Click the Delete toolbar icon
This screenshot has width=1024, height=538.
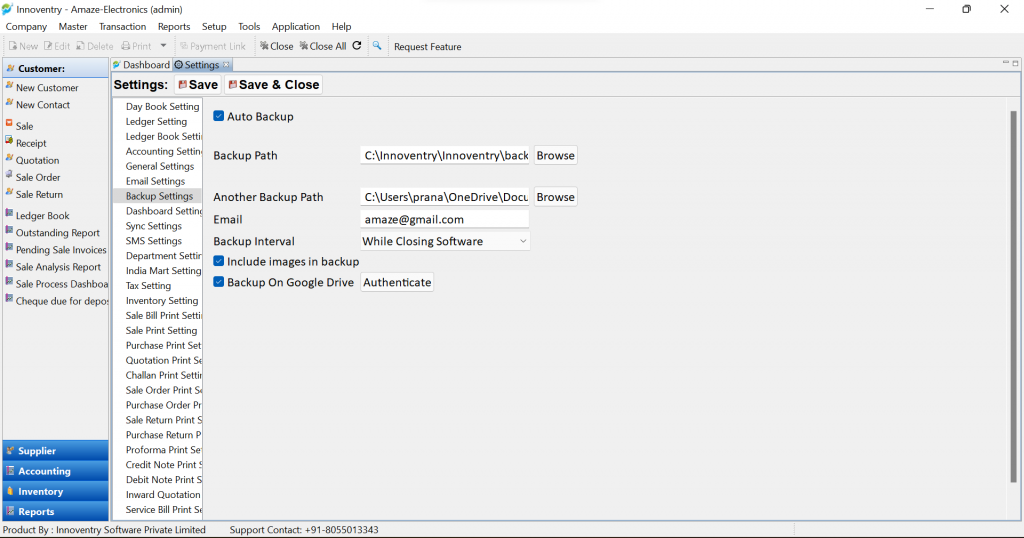[x=95, y=46]
